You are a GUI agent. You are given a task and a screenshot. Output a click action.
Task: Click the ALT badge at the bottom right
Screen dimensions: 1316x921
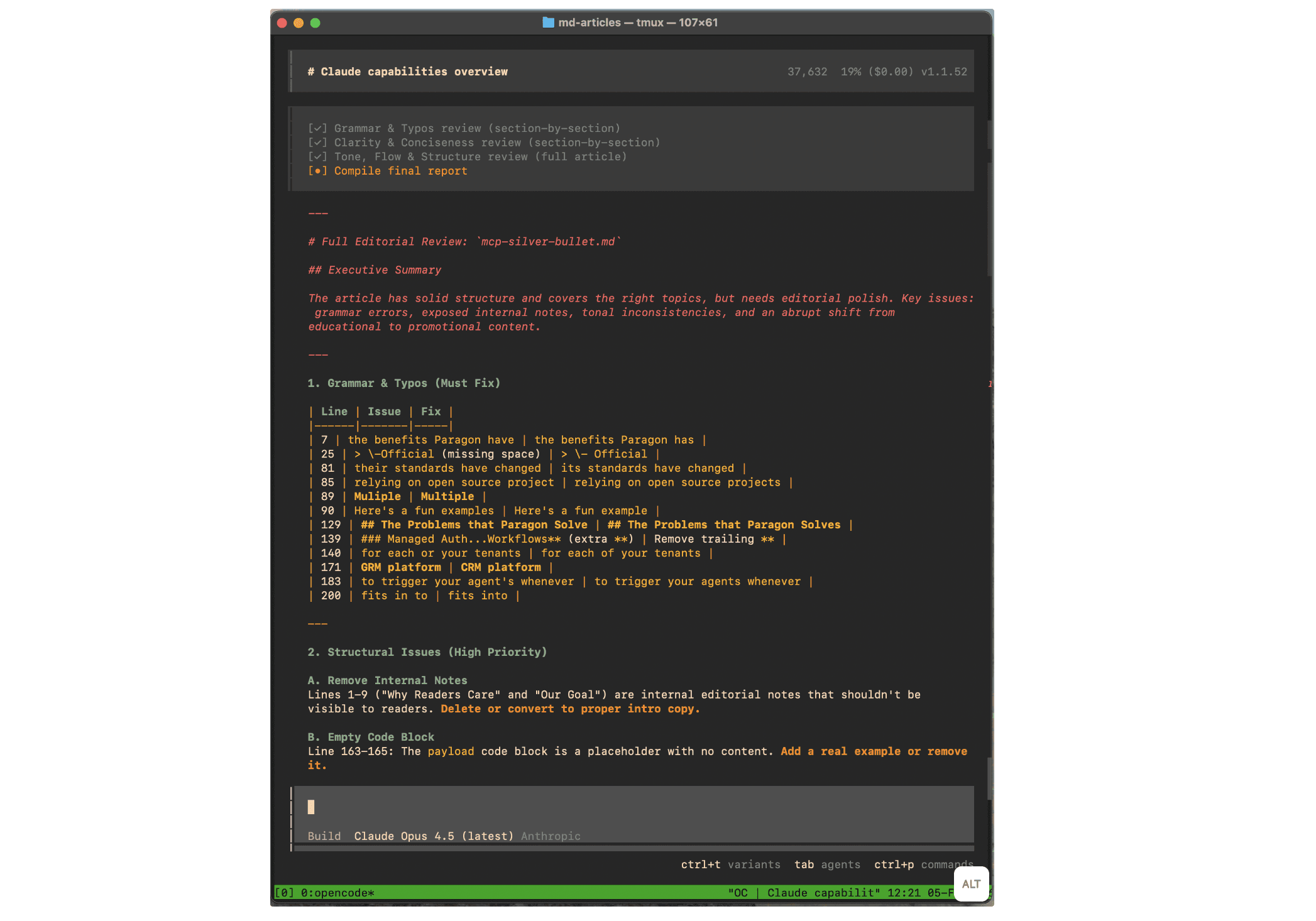click(971, 884)
